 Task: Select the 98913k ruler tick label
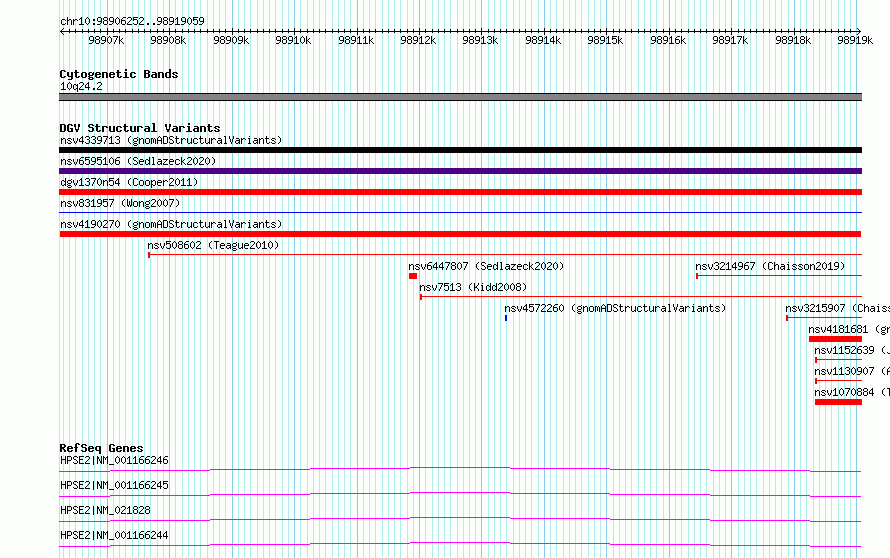[480, 40]
